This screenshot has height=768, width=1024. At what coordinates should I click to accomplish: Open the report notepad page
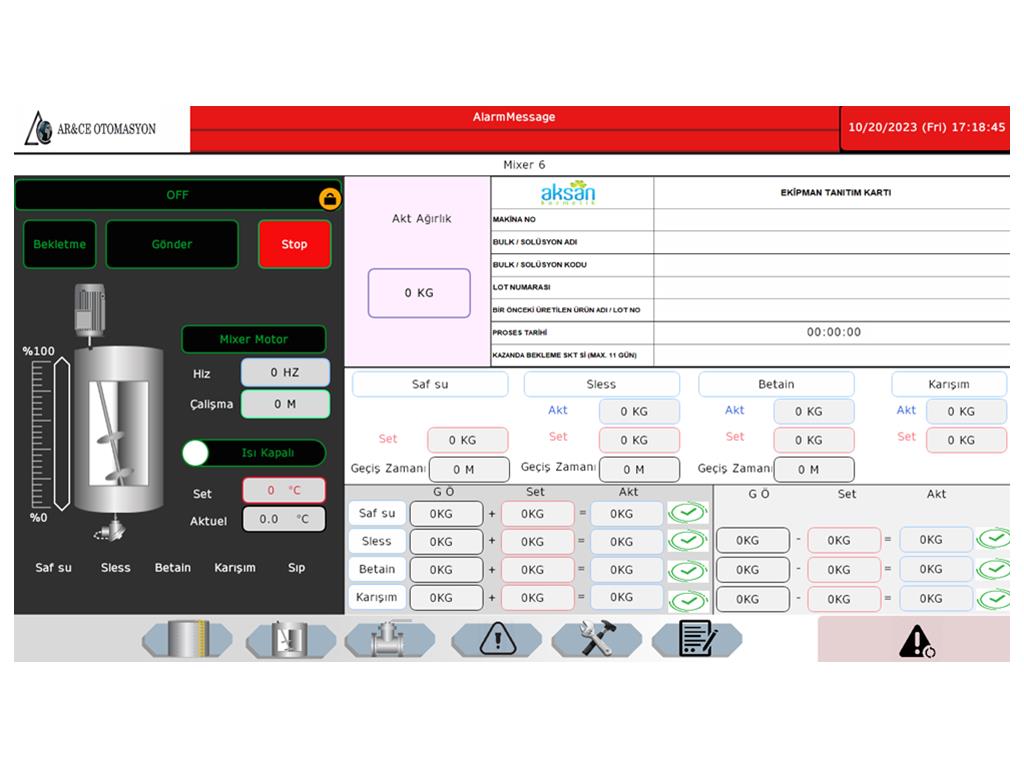click(x=697, y=639)
